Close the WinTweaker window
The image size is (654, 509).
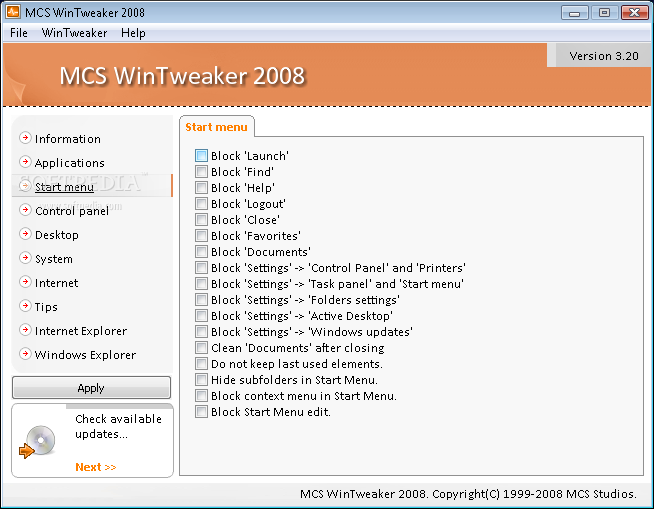click(x=634, y=13)
